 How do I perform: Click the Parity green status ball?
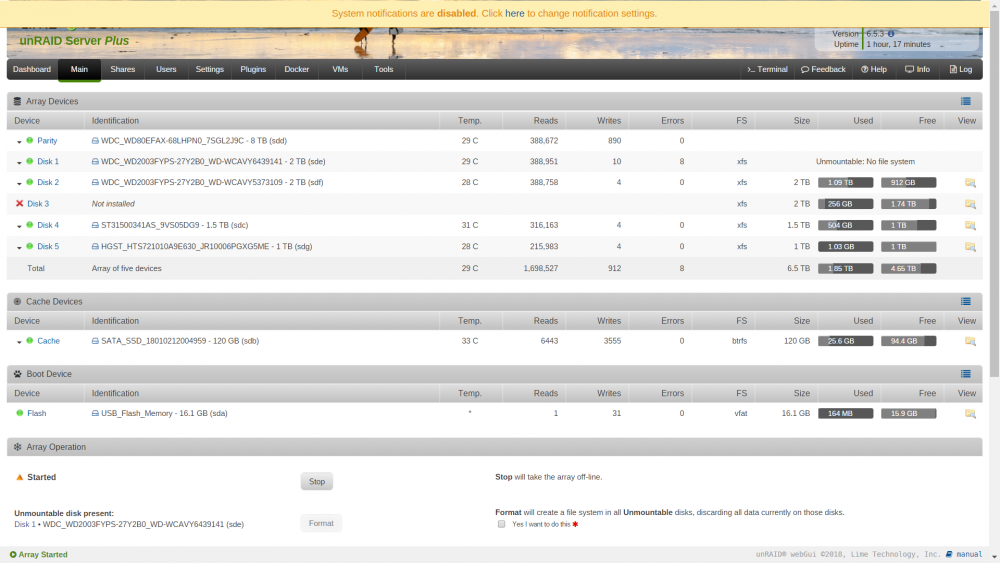pyautogui.click(x=29, y=140)
